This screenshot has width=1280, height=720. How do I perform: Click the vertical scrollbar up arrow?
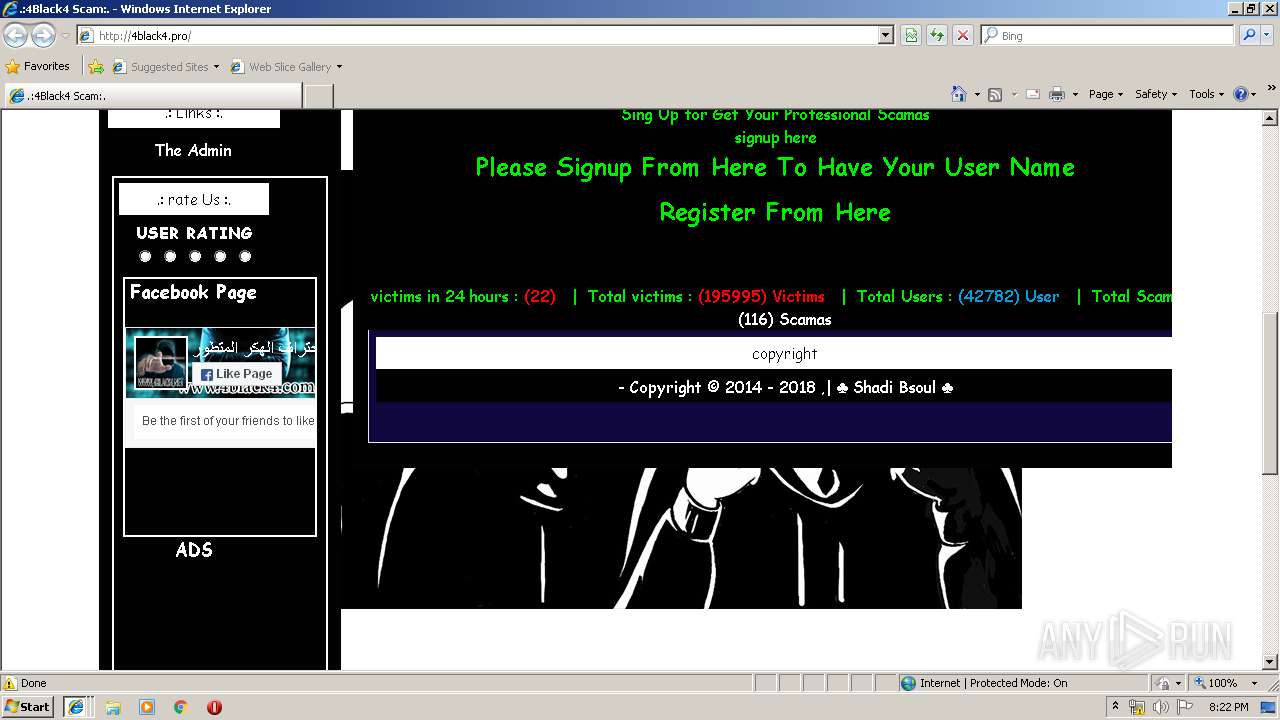[1270, 117]
